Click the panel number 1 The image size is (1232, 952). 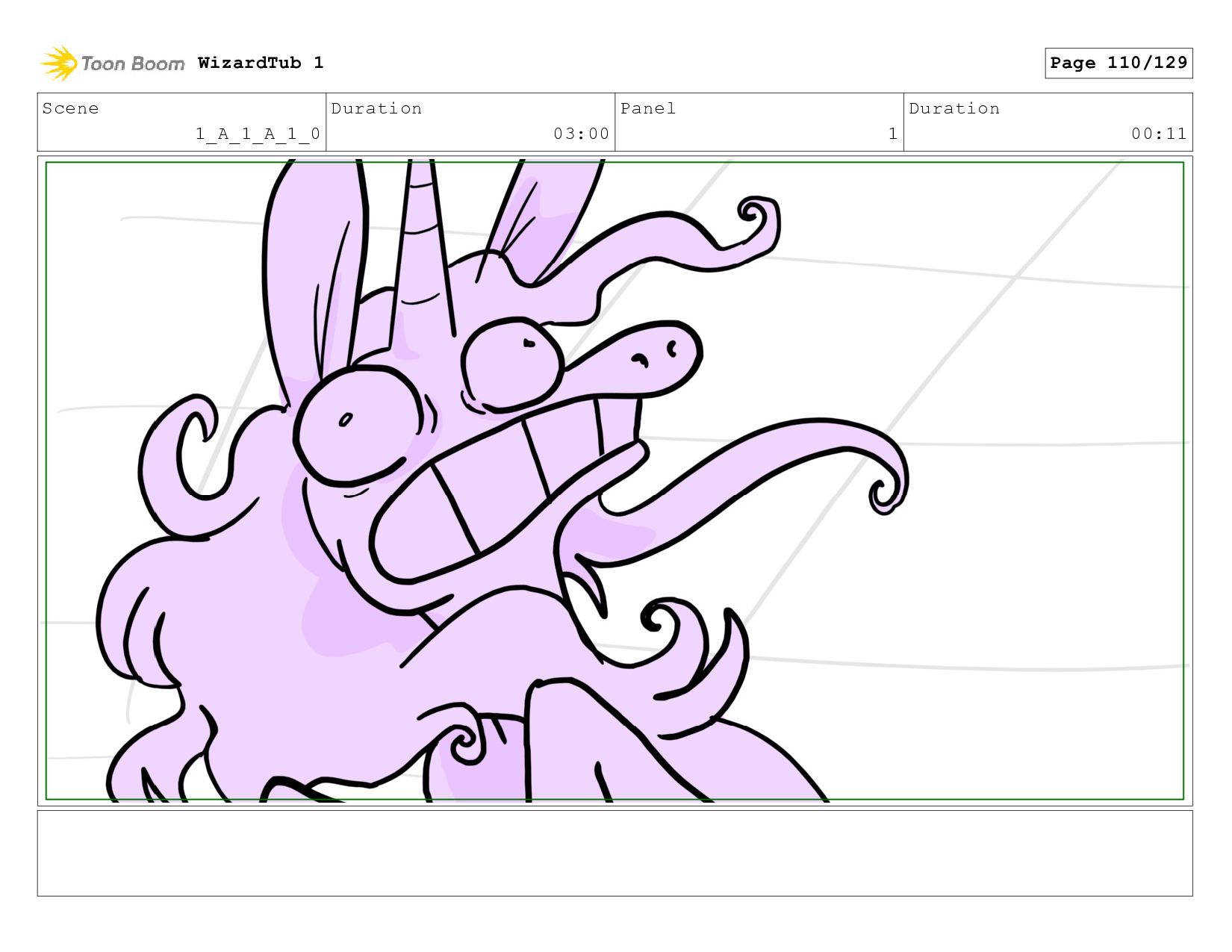coord(892,134)
